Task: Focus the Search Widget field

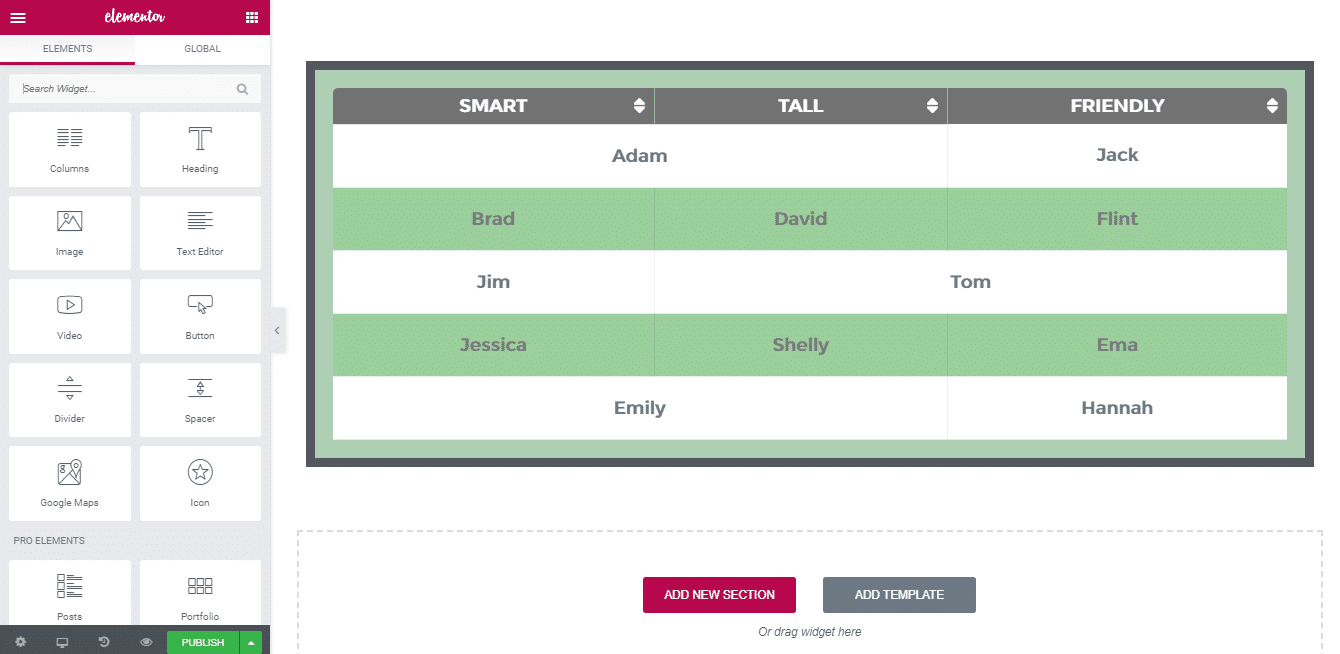Action: click(127, 89)
